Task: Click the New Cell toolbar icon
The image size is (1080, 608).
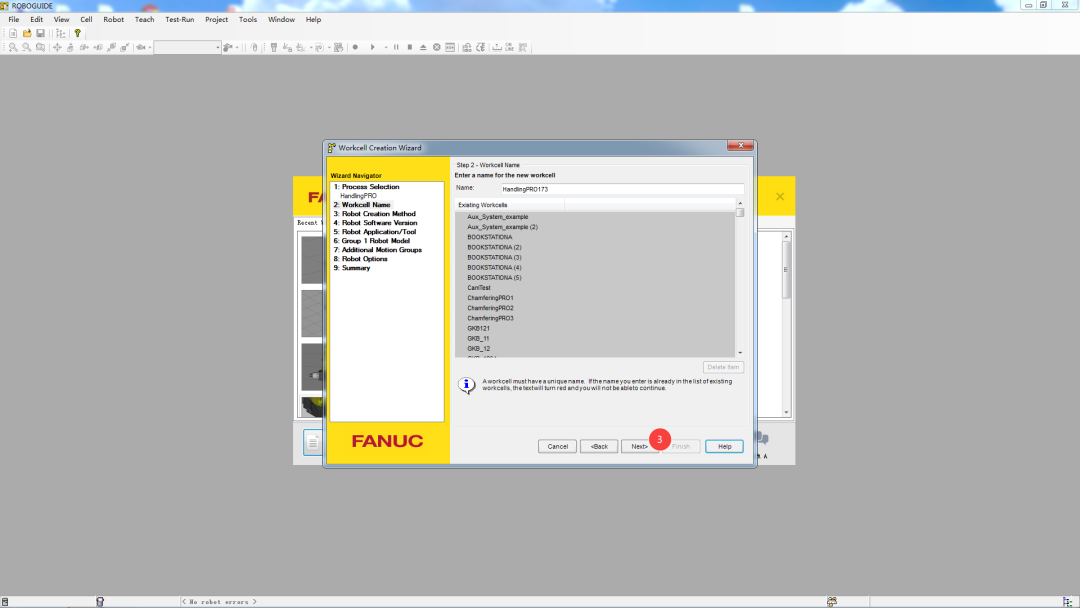Action: pos(13,33)
